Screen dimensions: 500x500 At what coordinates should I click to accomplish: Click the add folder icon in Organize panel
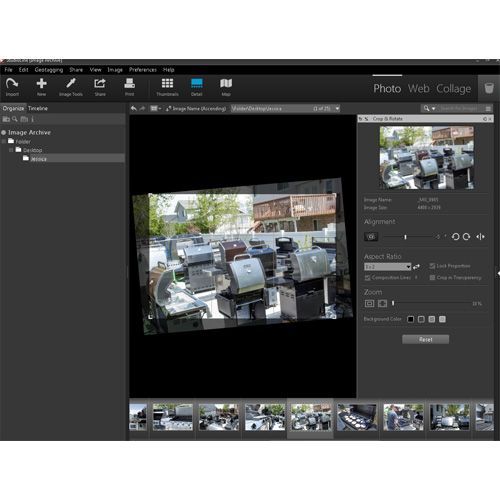[x=6, y=119]
